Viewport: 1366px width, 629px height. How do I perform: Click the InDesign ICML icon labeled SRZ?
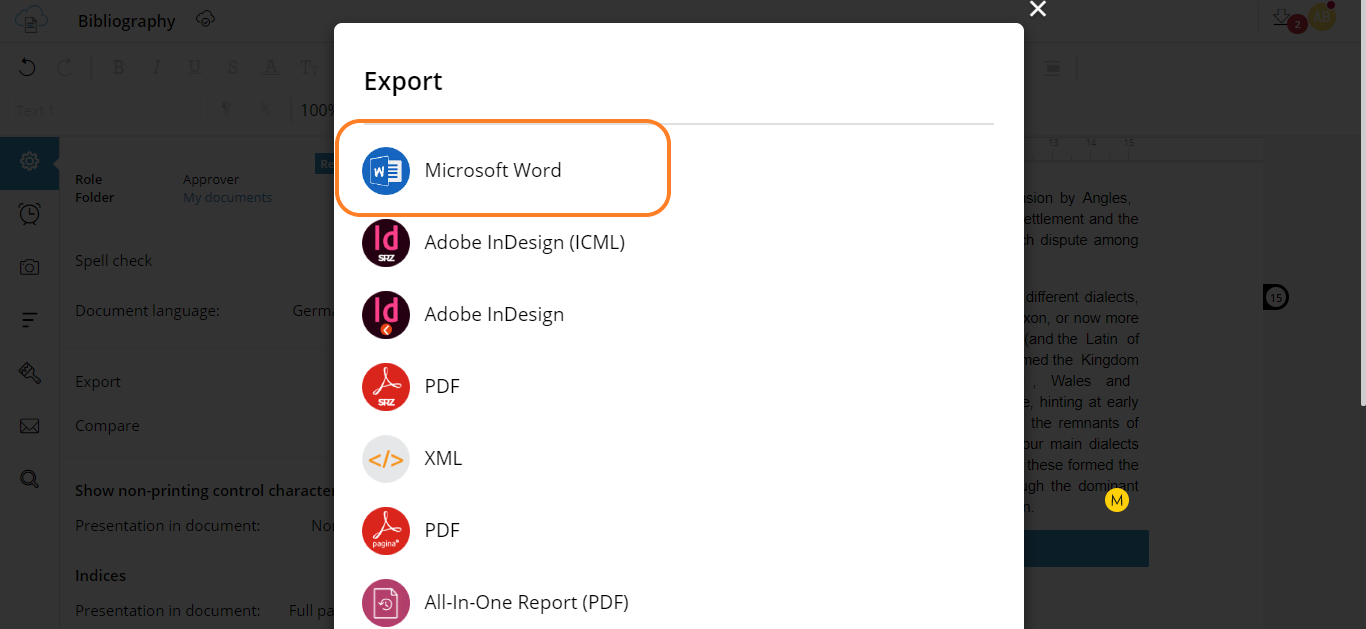(x=386, y=243)
